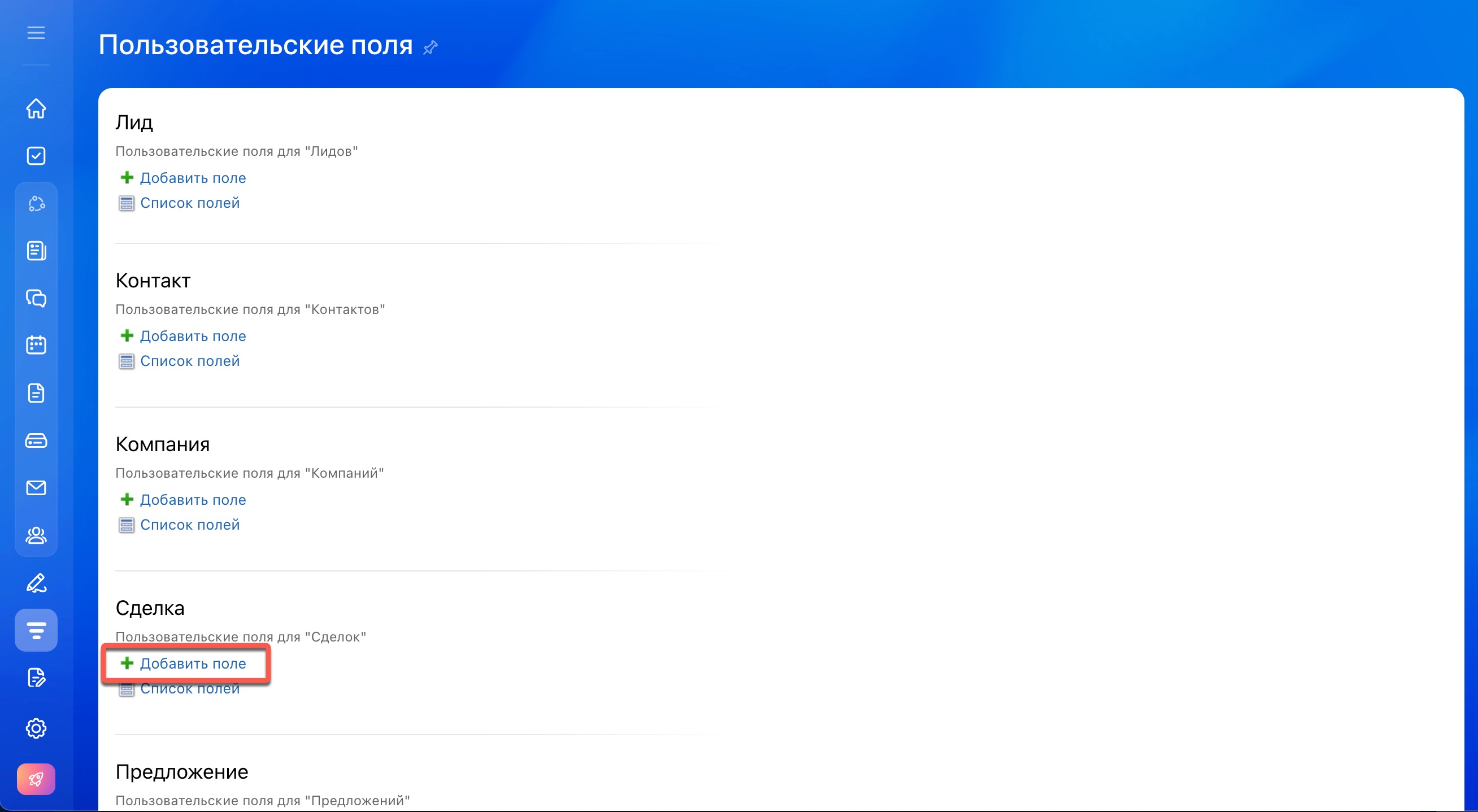Click the Сделка section heading
The width and height of the screenshot is (1478, 812).
[150, 608]
